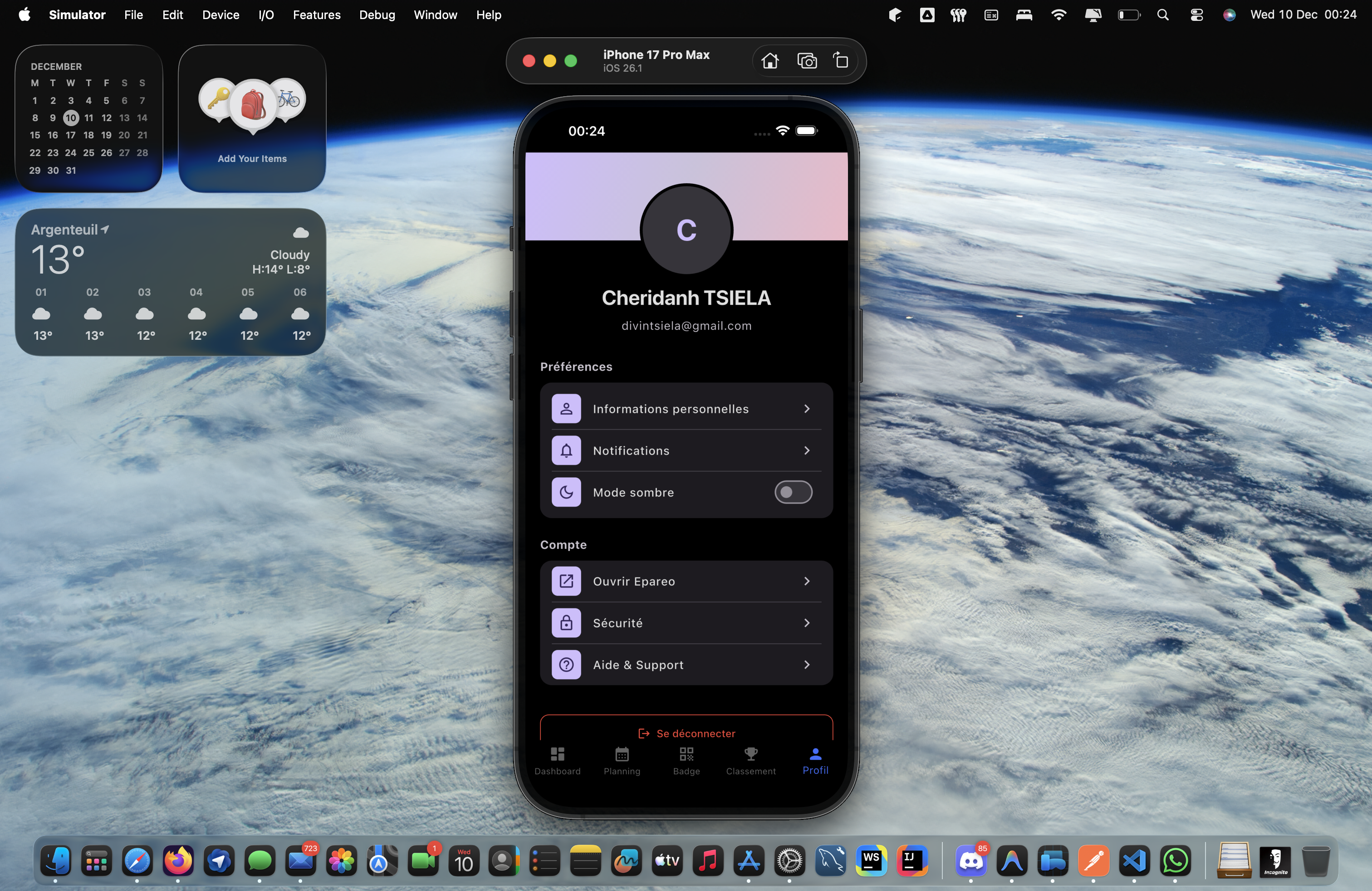Click the Discord icon in the Dock

[x=971, y=861]
